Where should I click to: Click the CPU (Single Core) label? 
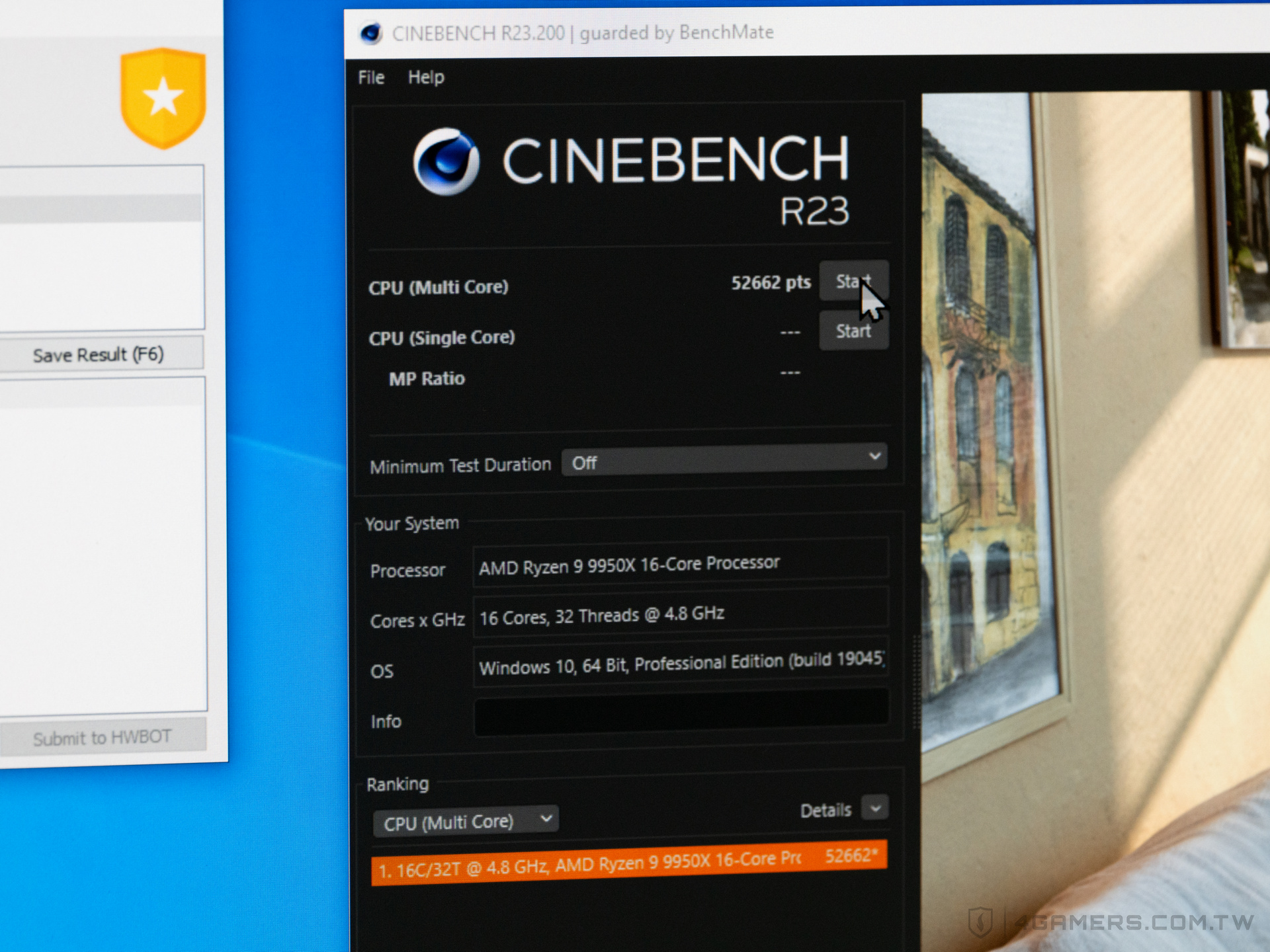(x=442, y=338)
